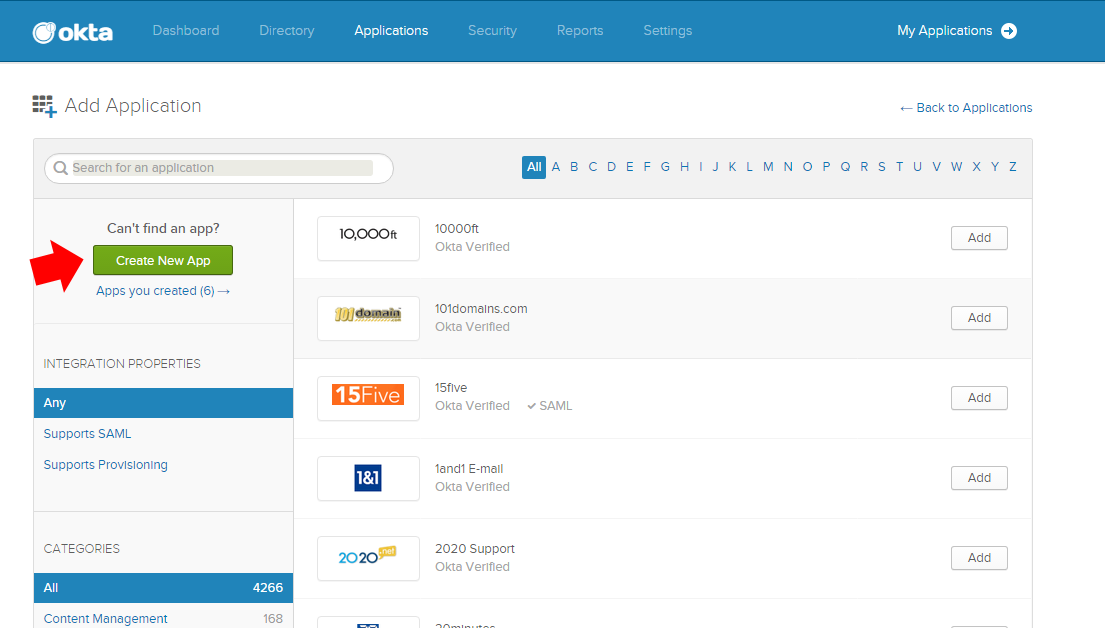
Task: Go to My Applications
Action: tap(944, 30)
